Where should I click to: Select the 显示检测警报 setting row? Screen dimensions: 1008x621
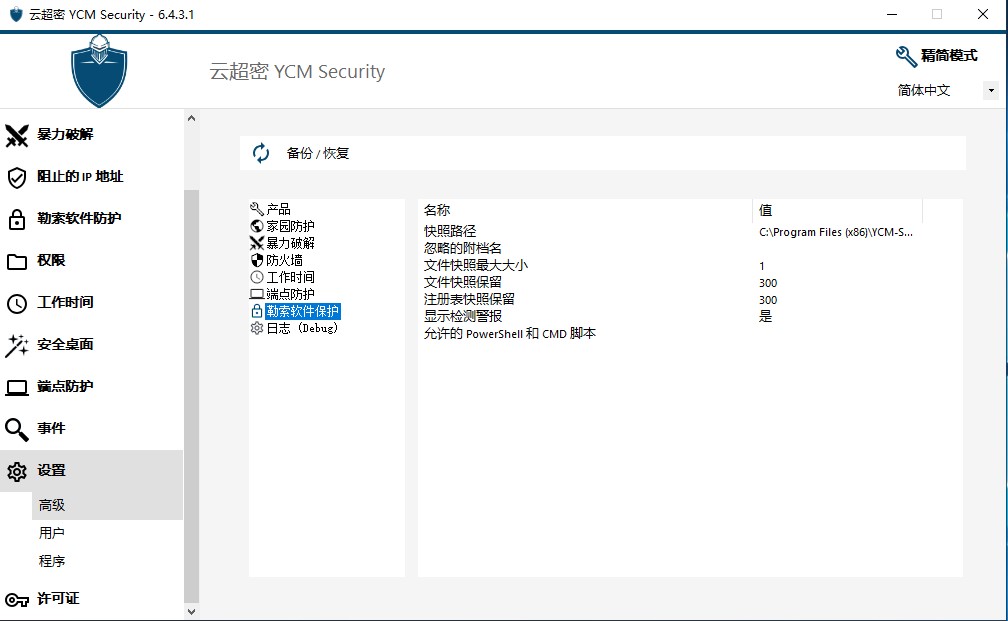pyautogui.click(x=463, y=316)
